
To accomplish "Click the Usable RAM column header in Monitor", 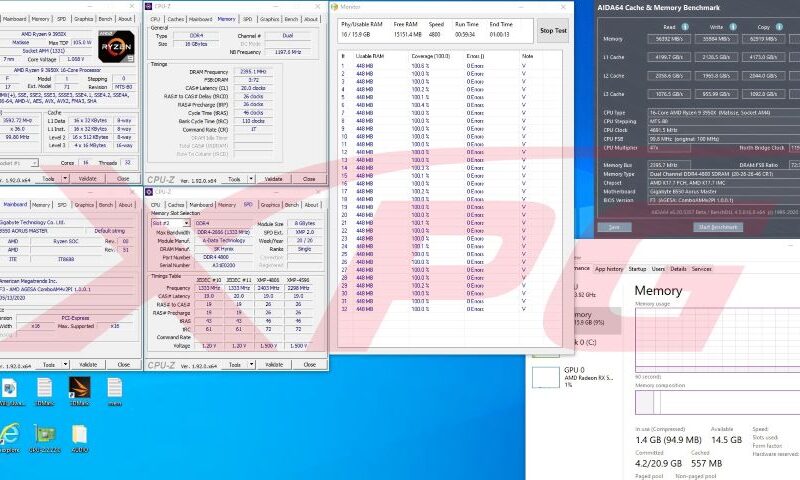I will coord(370,56).
